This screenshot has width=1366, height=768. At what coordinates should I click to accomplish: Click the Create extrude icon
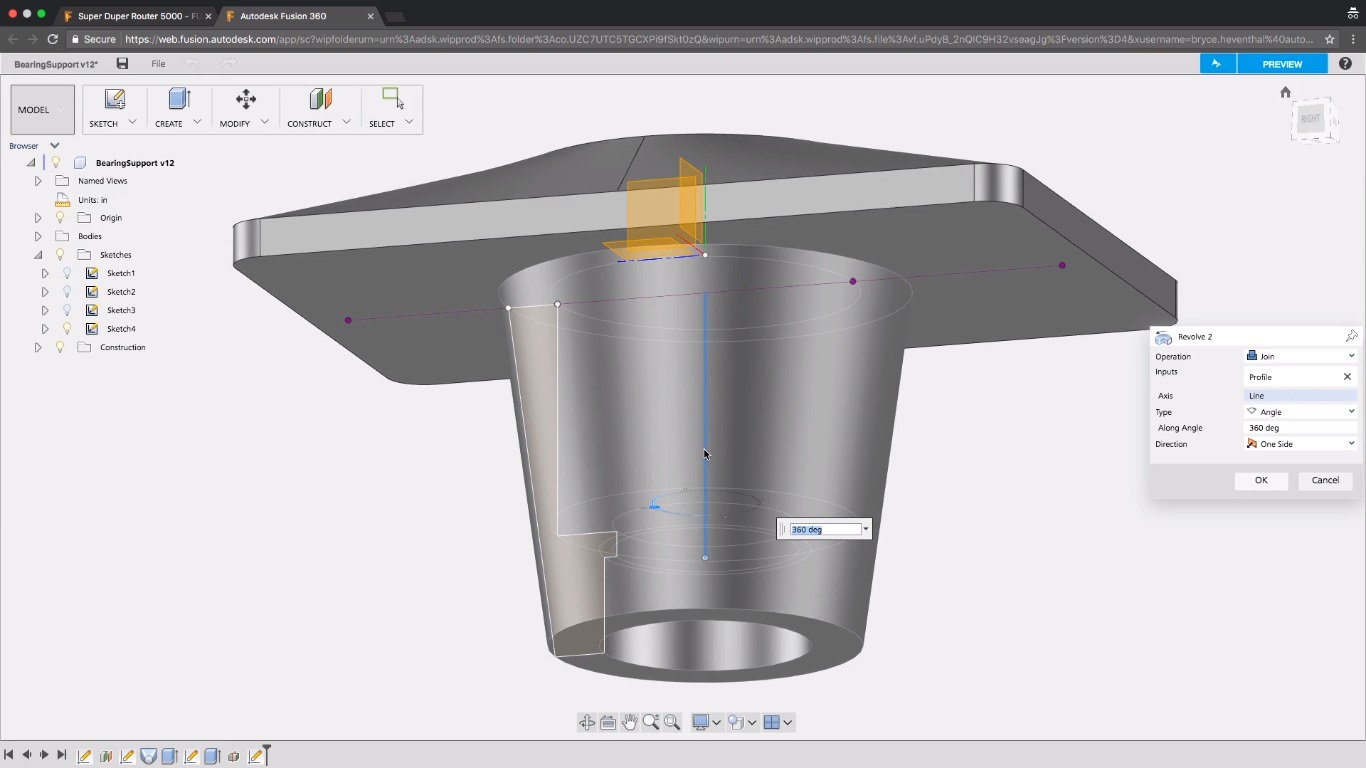(x=179, y=100)
